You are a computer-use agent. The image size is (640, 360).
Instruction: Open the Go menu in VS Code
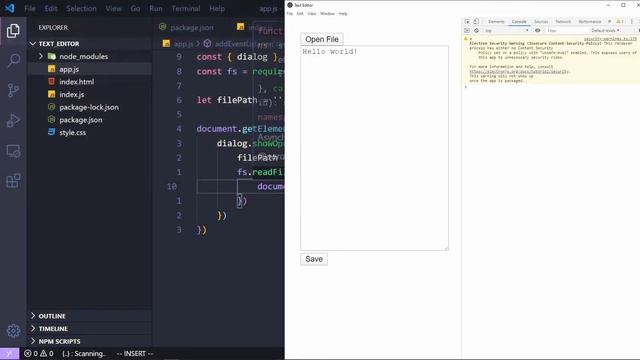pos(135,8)
